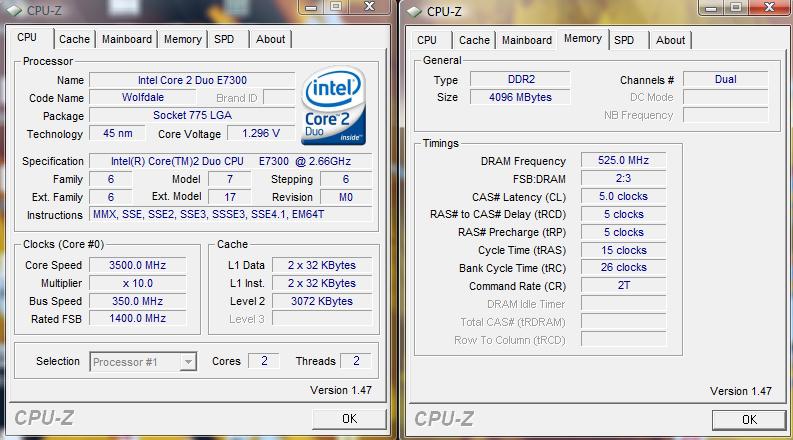
Task: Select the Memory tab in right CPU-Z window
Action: 583,38
